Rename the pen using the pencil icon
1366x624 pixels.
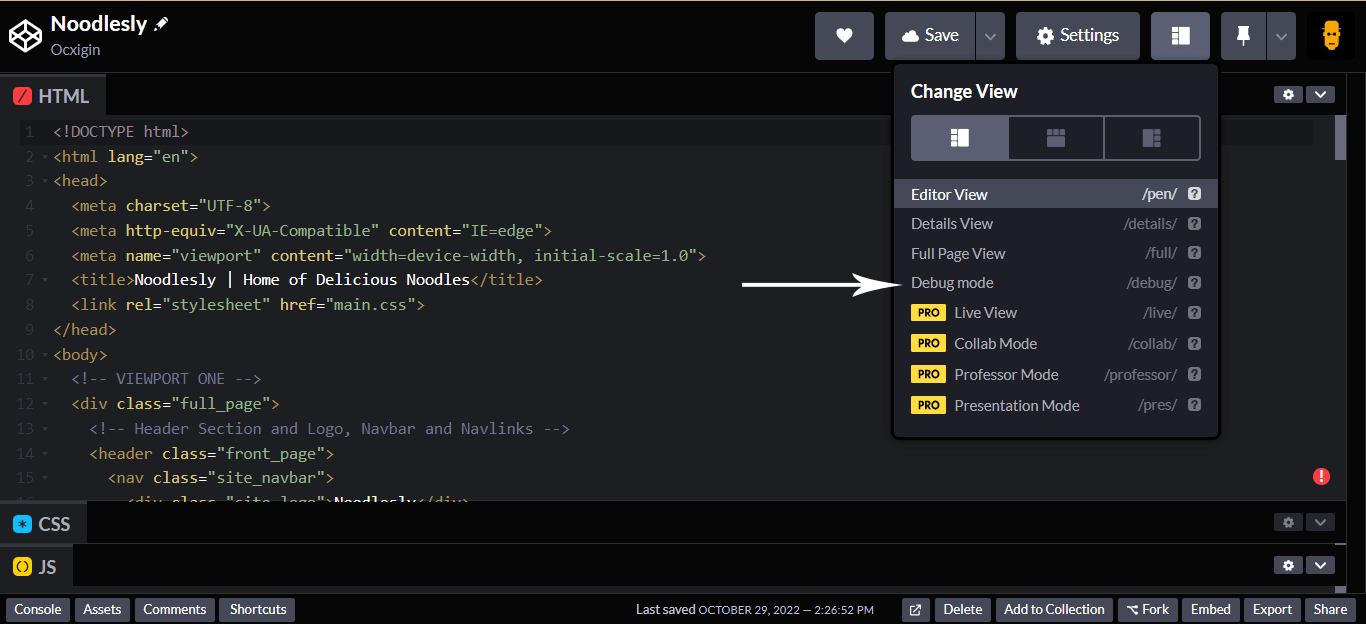163,22
